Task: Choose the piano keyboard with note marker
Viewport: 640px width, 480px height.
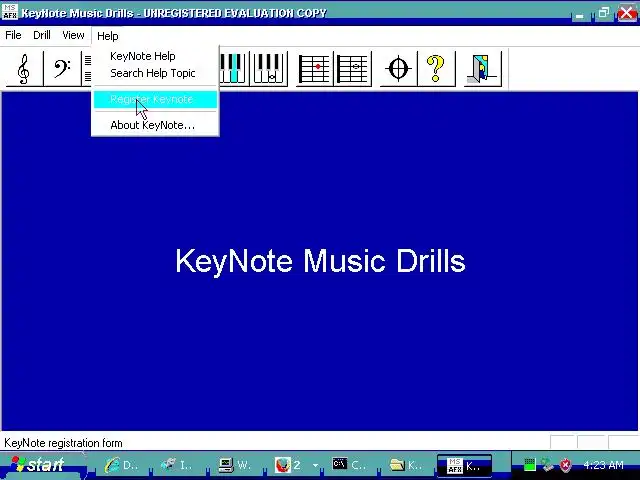Action: [269, 69]
